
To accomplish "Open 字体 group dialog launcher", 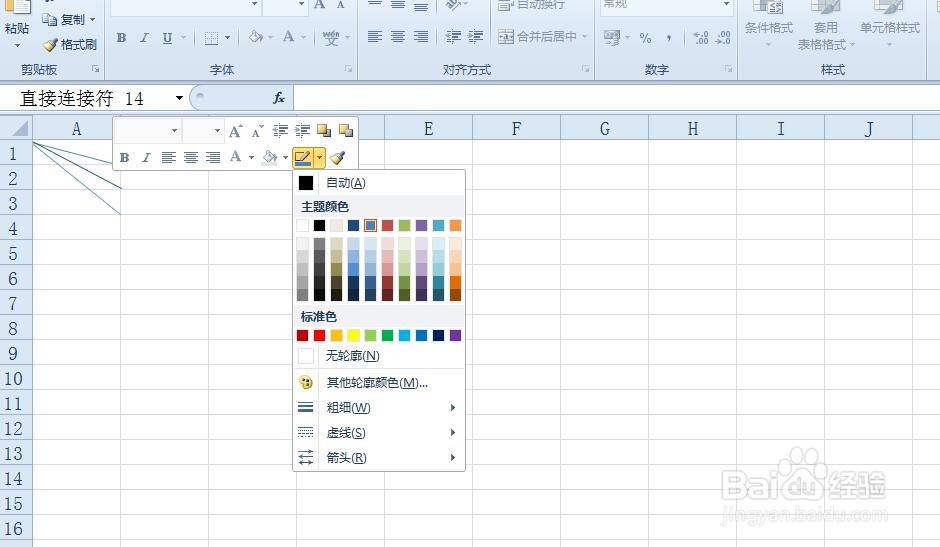I will 348,70.
